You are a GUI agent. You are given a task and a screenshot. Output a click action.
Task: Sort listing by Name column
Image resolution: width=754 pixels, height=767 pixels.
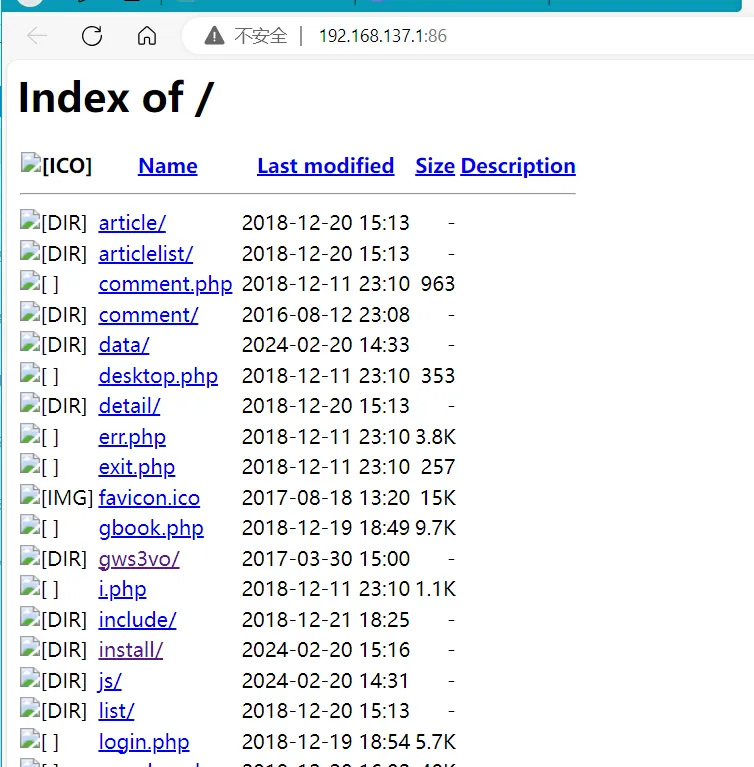click(167, 166)
